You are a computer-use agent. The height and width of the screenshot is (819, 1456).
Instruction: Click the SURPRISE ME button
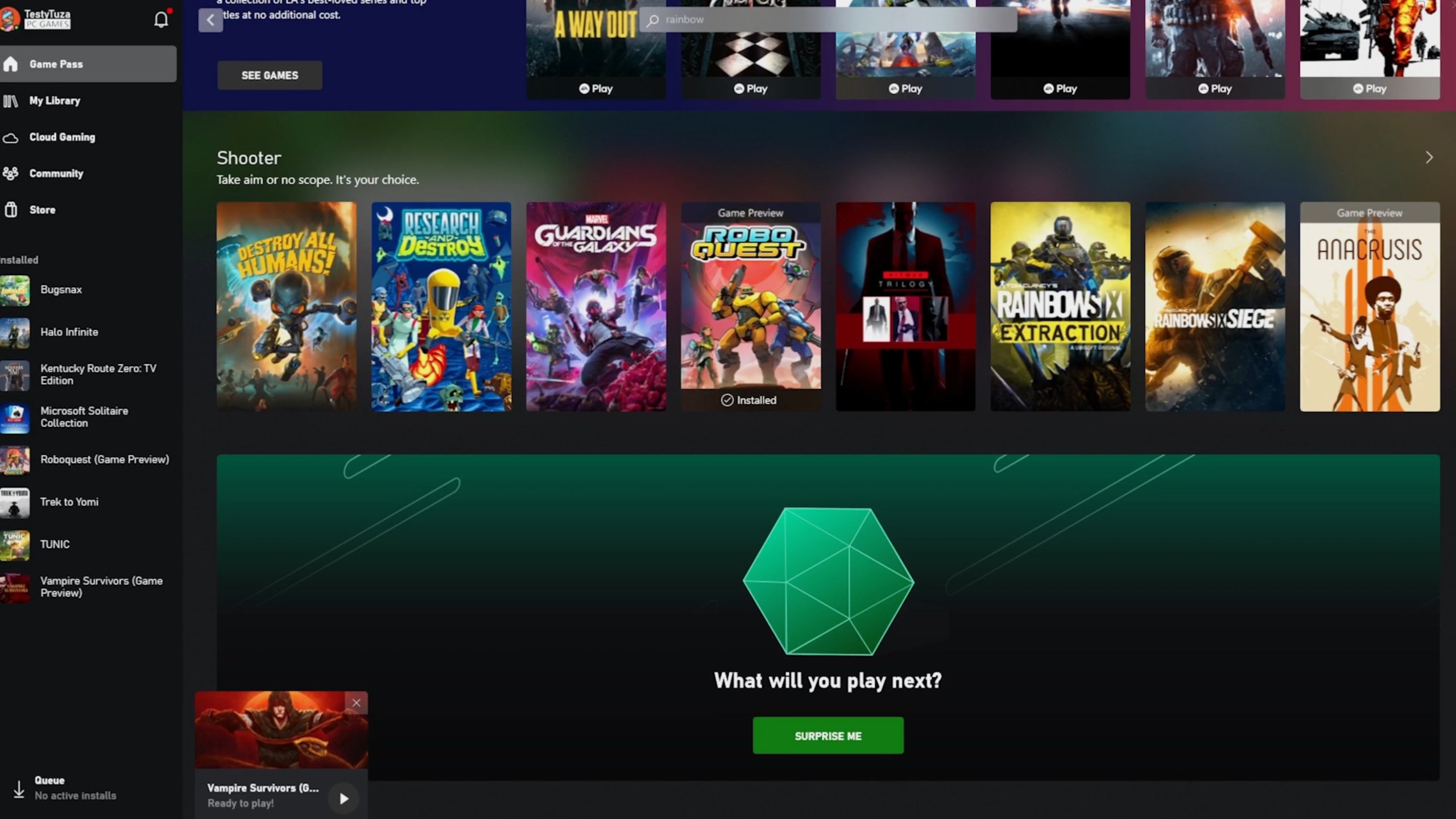[828, 735]
